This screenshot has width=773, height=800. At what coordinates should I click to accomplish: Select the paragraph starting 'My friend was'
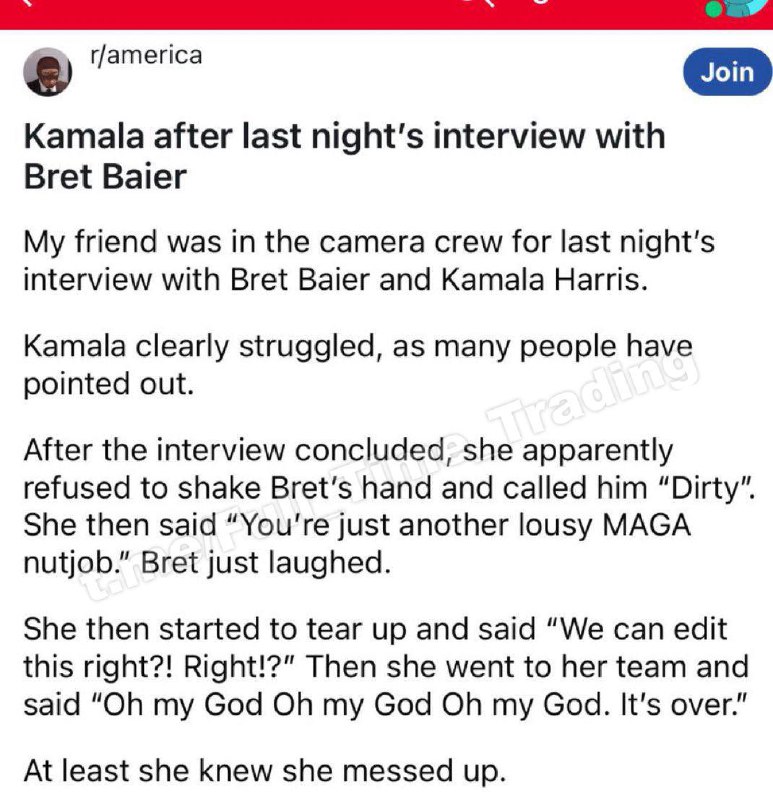pyautogui.click(x=369, y=261)
